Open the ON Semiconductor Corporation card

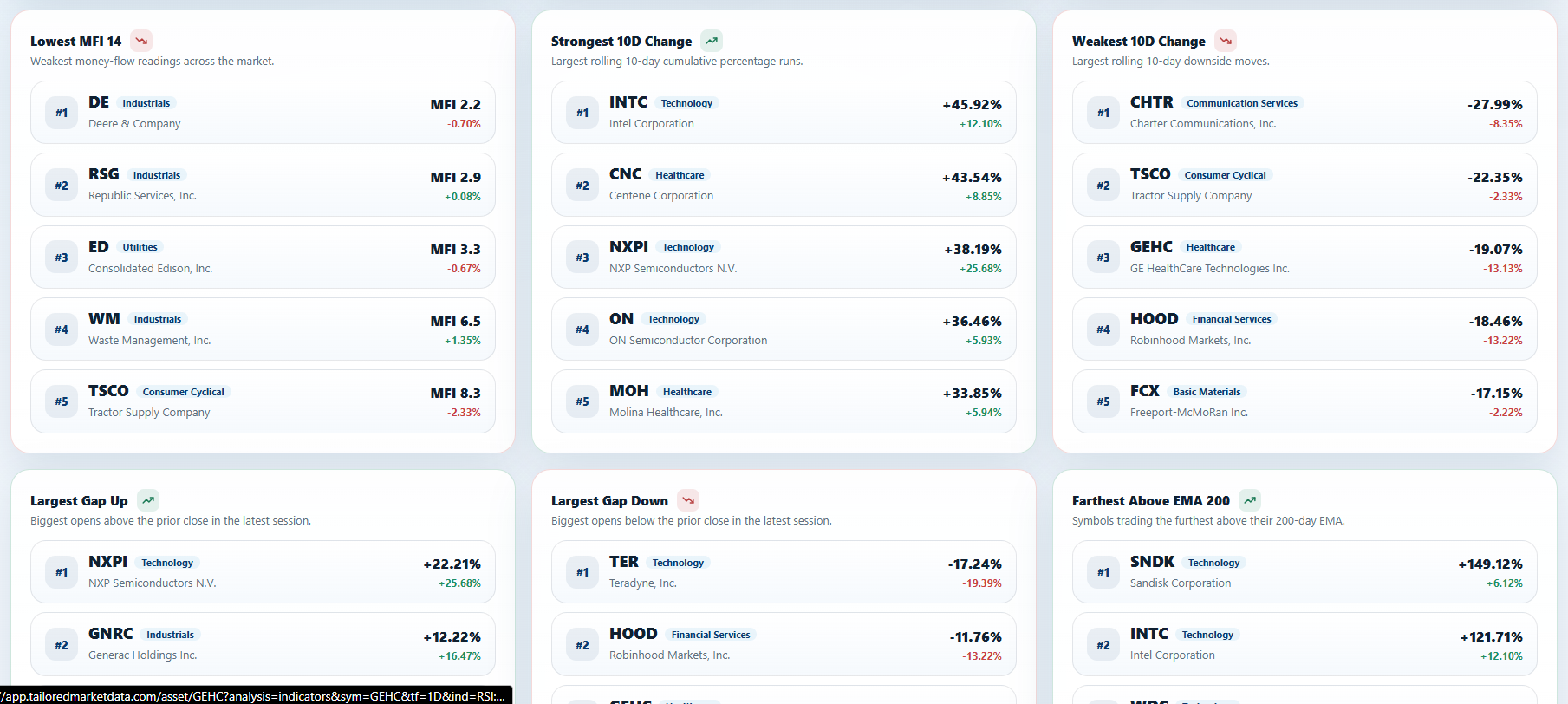point(784,329)
